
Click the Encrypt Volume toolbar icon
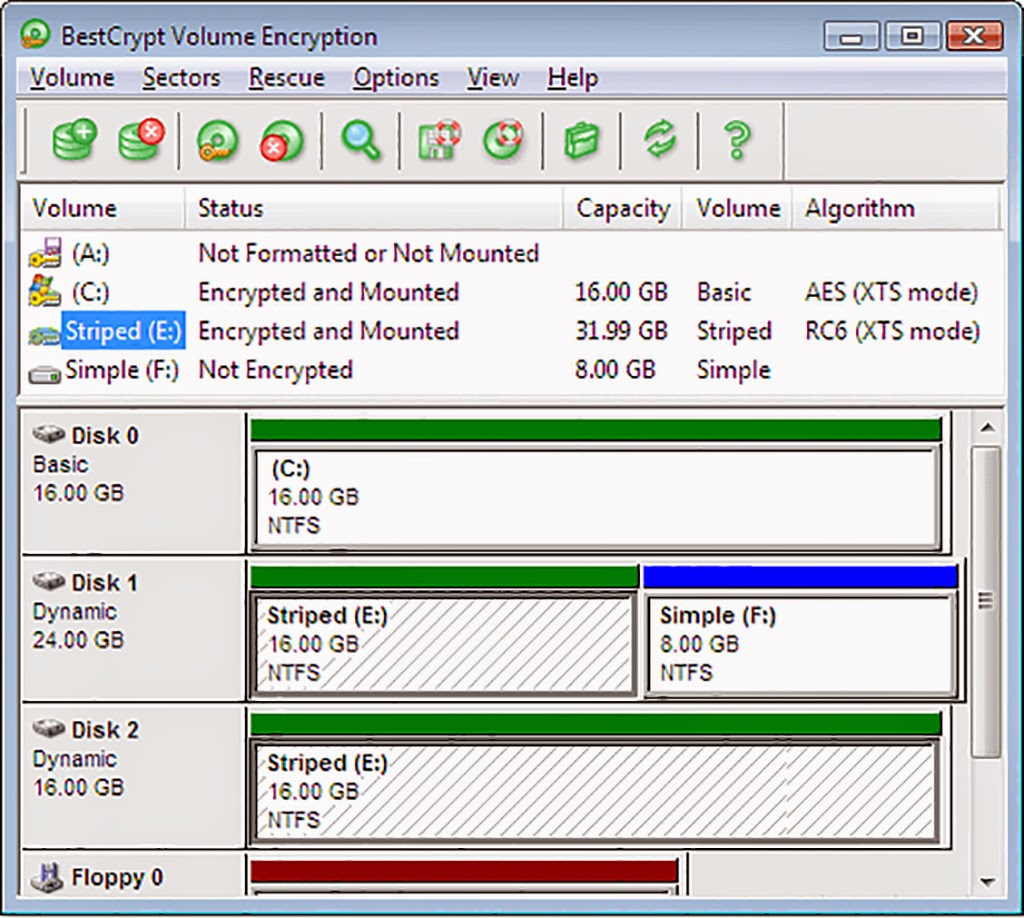pos(75,139)
